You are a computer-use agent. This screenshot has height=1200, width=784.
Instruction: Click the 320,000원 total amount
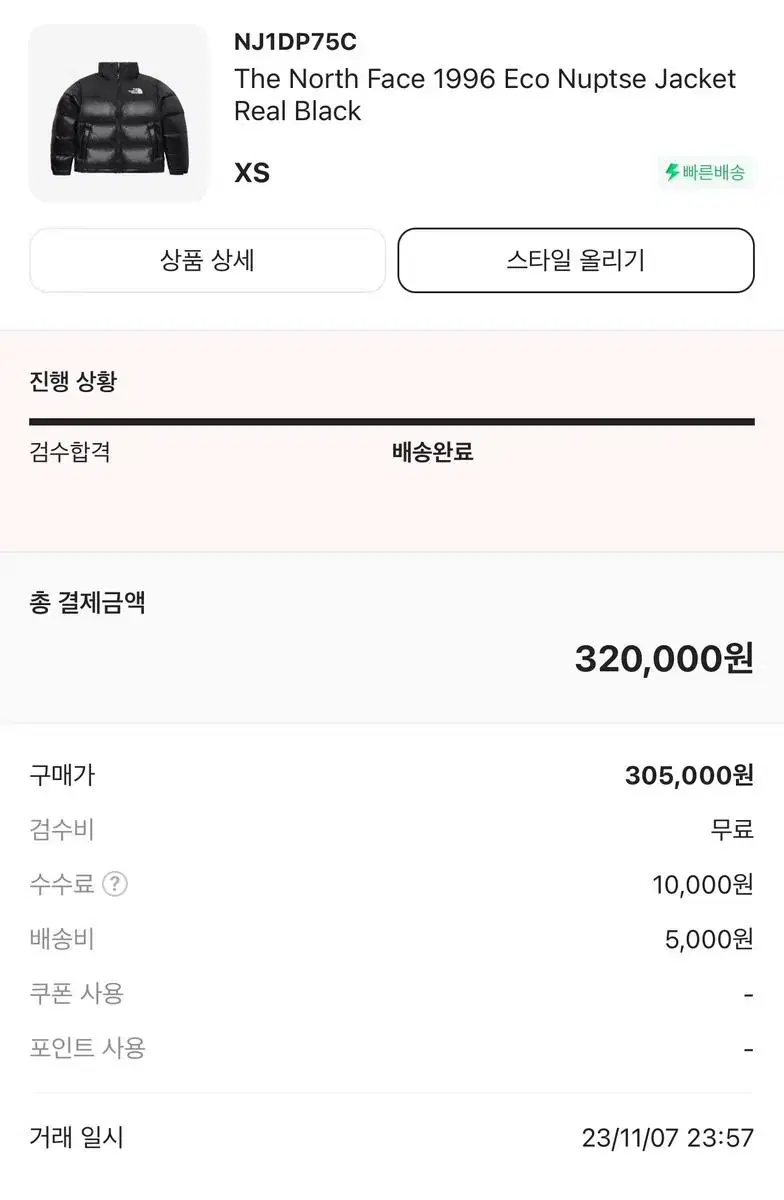click(664, 659)
